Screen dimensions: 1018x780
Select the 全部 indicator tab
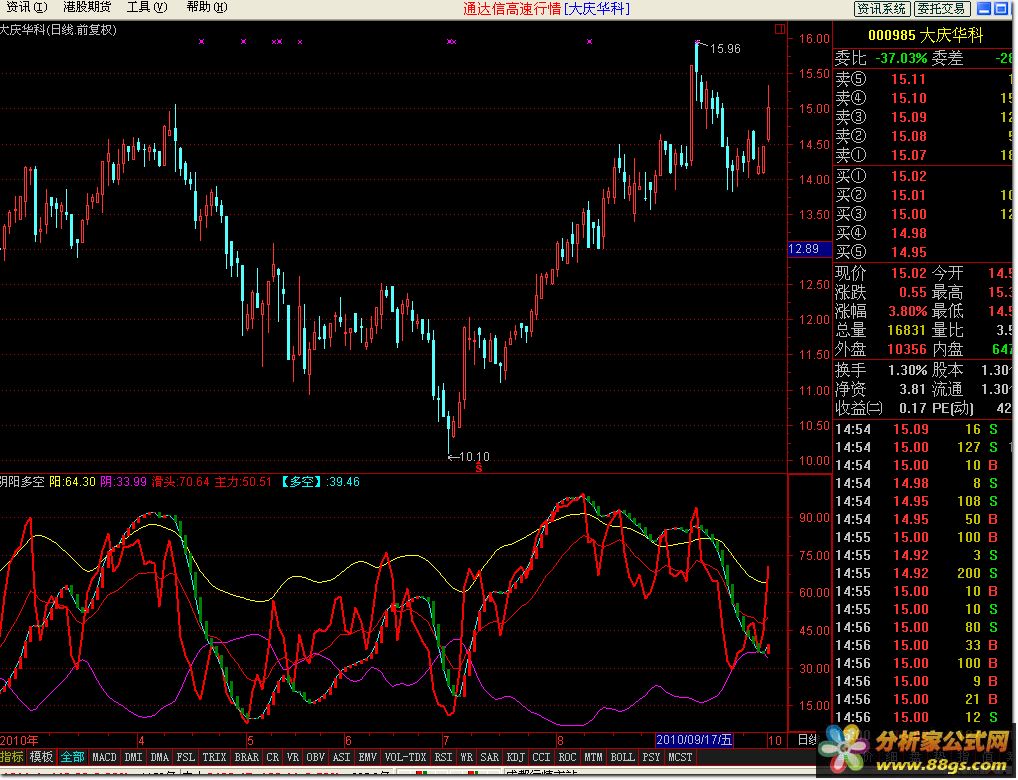tap(73, 757)
